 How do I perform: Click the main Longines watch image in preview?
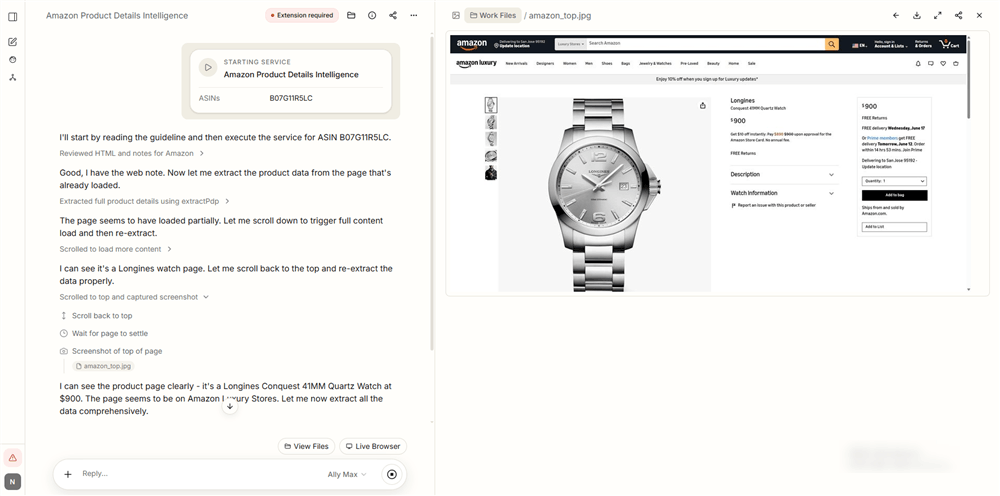coord(605,194)
